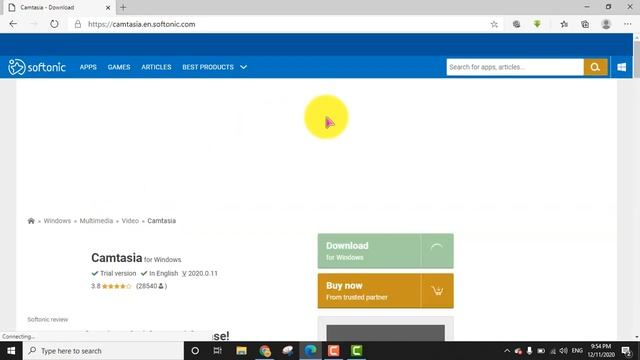640x360 pixels.
Task: Open a new browser tab
Action: point(123,7)
